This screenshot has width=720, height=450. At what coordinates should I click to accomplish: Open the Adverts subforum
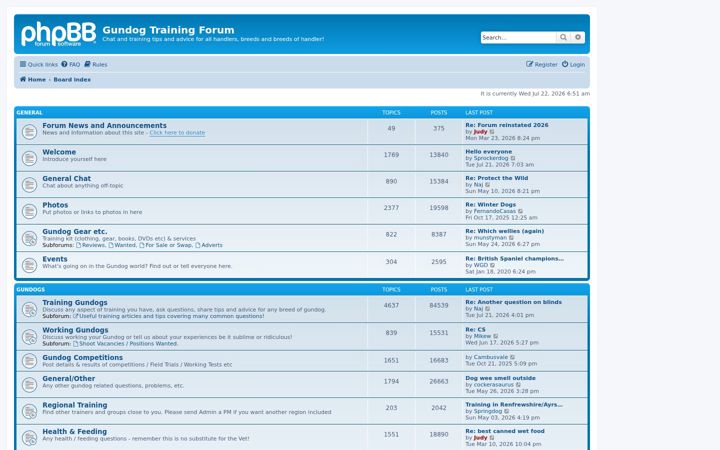(x=209, y=245)
